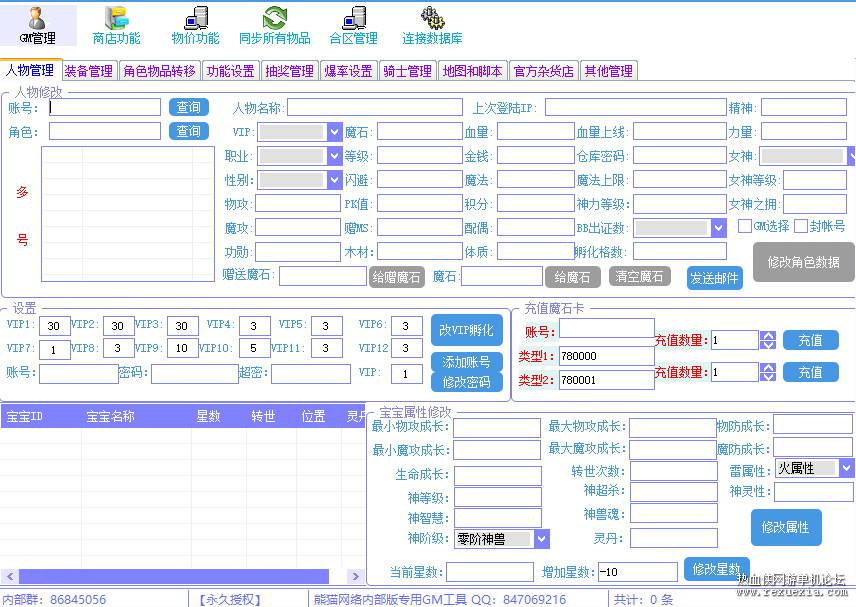This screenshot has height=607, width=856.
Task: Click the 修改属性 button
Action: point(786,527)
